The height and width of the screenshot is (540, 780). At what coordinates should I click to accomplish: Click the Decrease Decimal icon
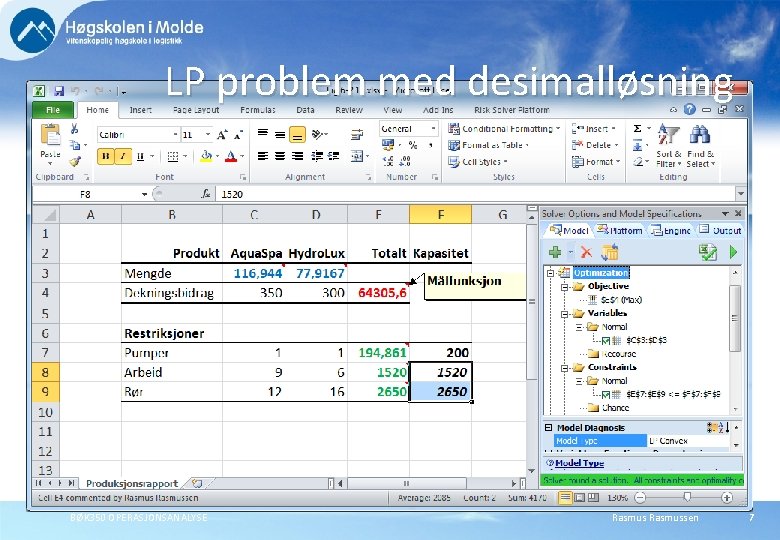click(x=405, y=161)
